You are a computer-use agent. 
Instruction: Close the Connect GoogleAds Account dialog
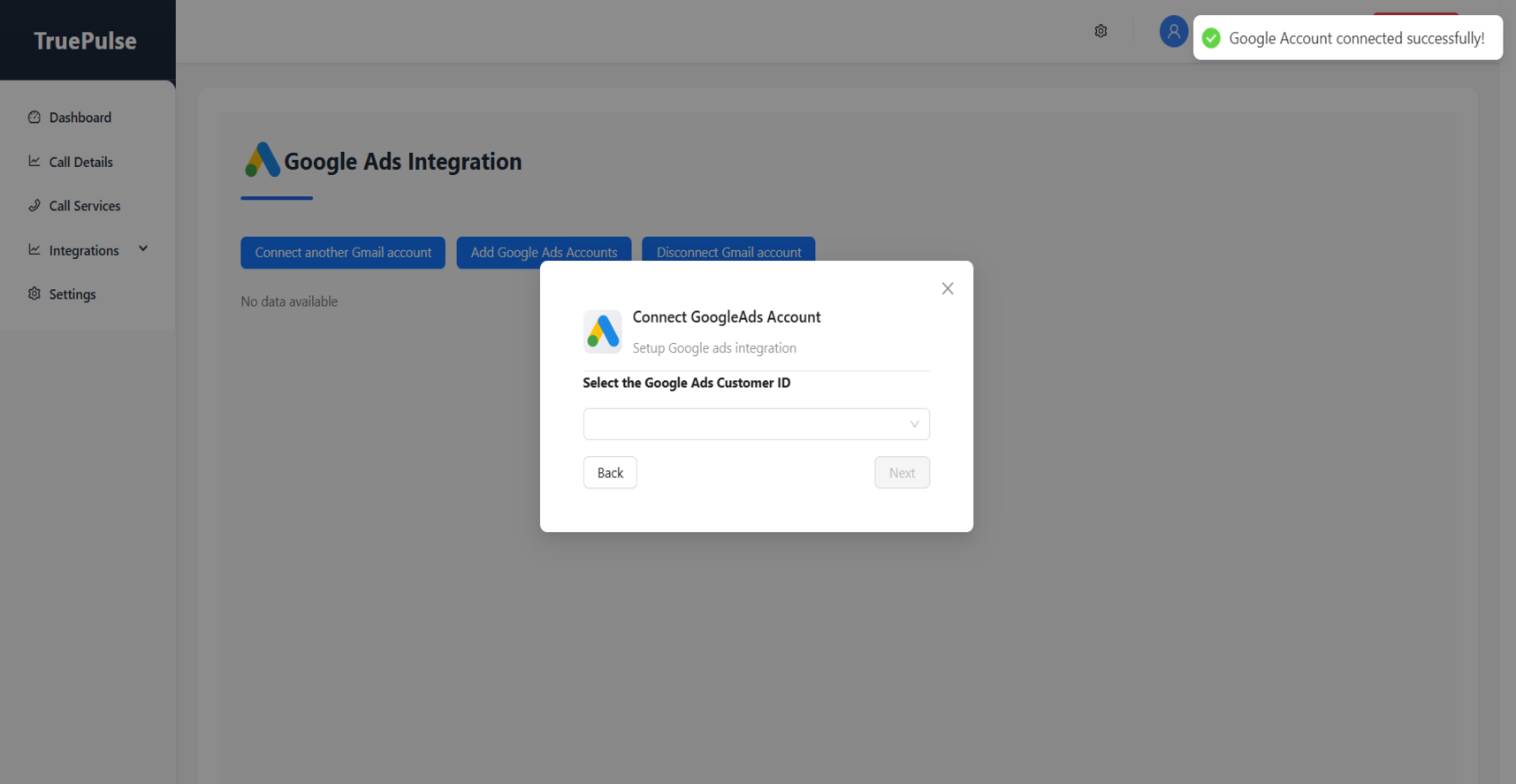[947, 288]
